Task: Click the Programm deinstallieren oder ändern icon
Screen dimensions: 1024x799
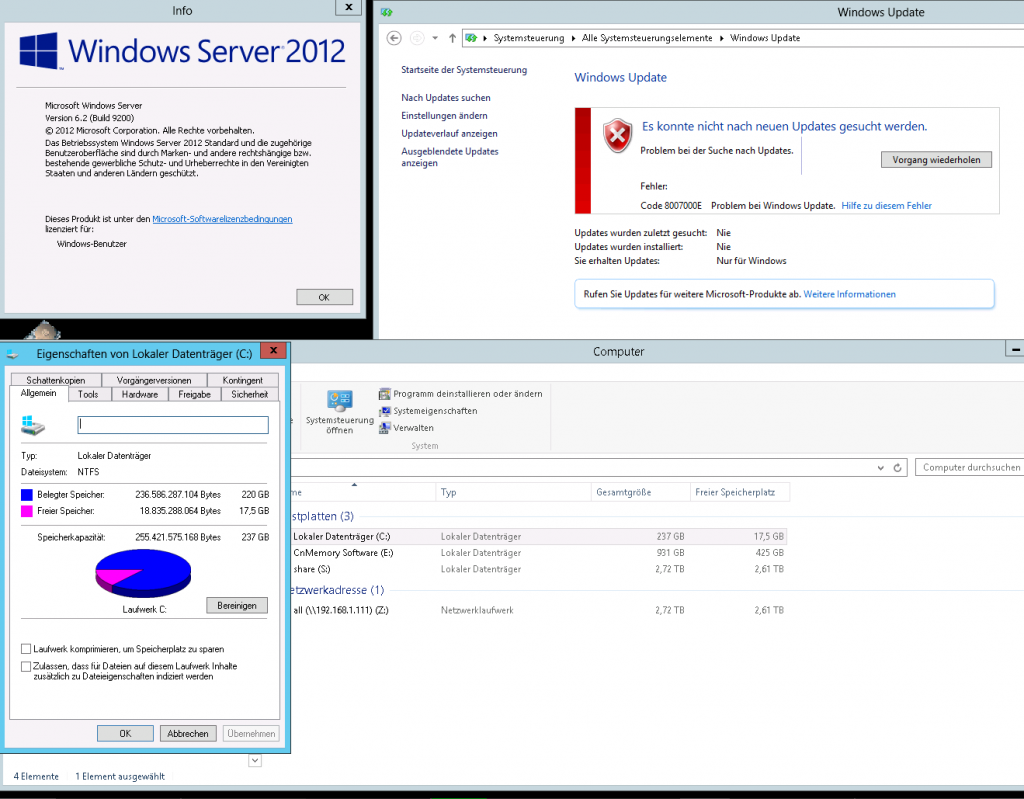Action: click(384, 394)
